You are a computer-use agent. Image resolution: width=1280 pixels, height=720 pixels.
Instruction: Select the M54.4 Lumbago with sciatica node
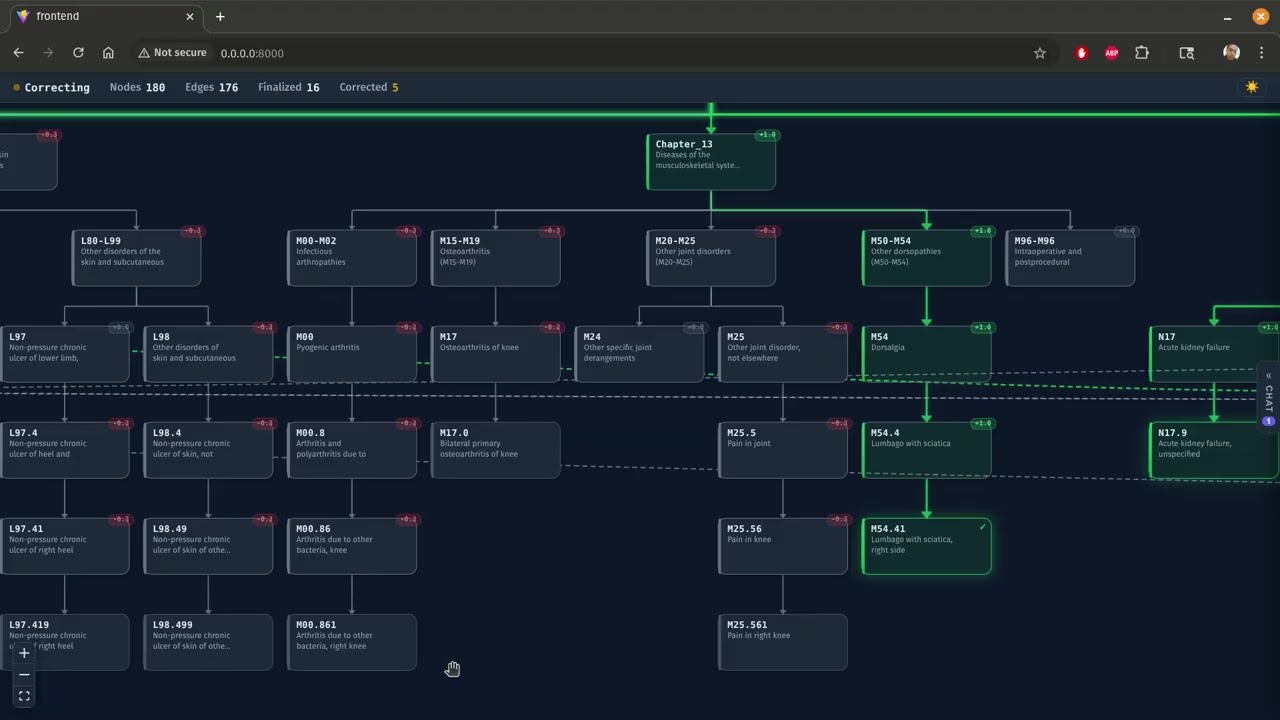pos(927,450)
